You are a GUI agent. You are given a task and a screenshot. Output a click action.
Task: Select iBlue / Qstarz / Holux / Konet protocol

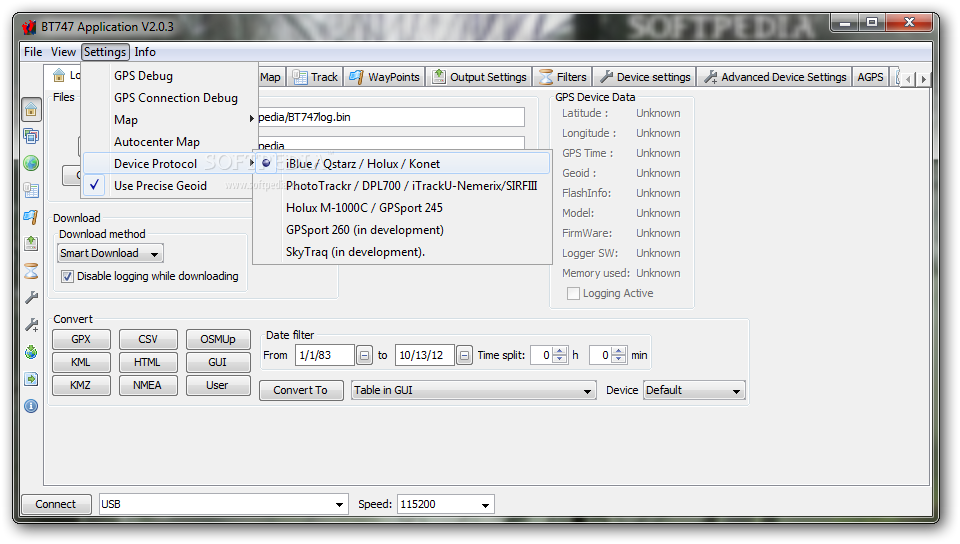click(402, 164)
